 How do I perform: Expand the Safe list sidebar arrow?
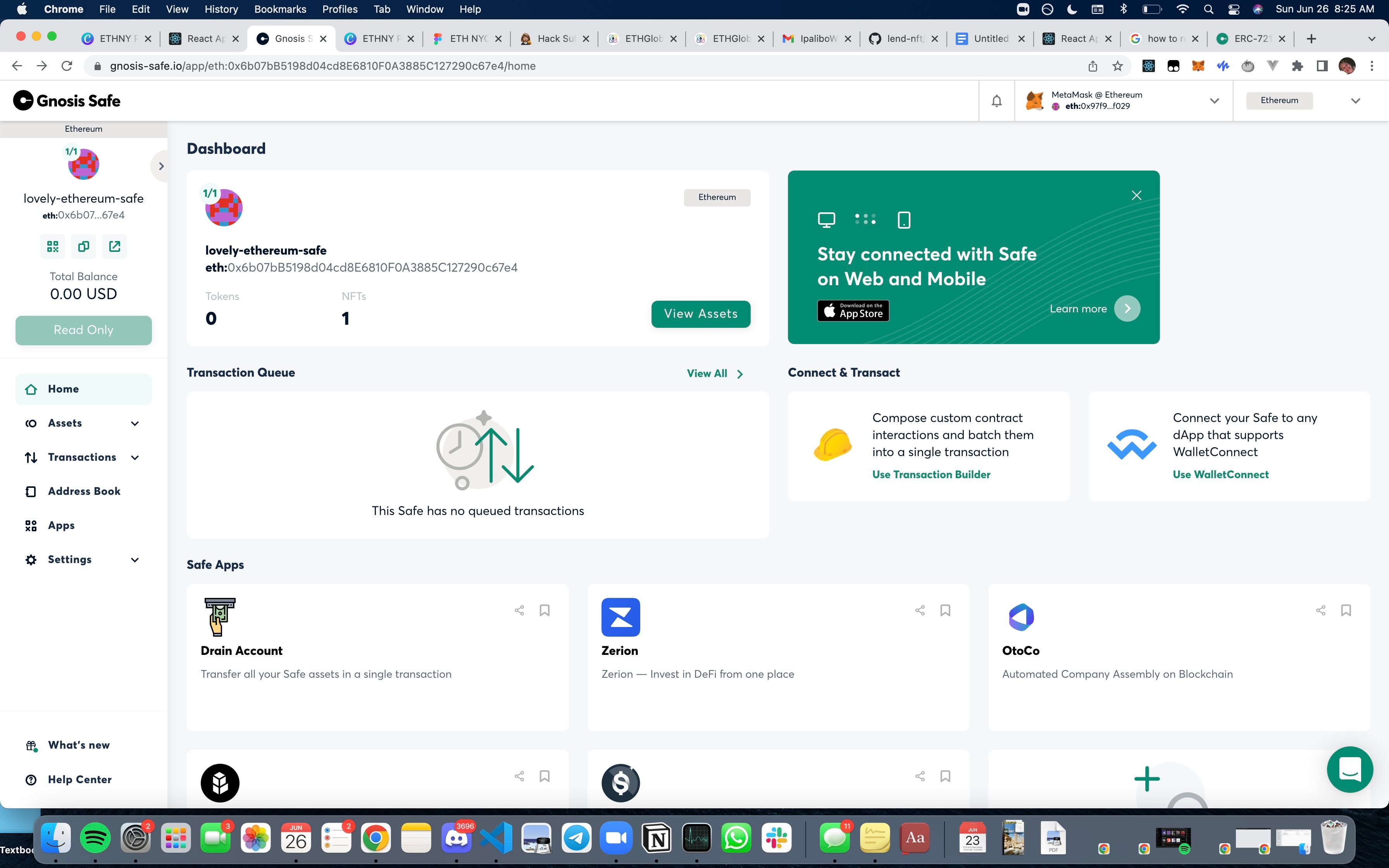click(x=161, y=167)
